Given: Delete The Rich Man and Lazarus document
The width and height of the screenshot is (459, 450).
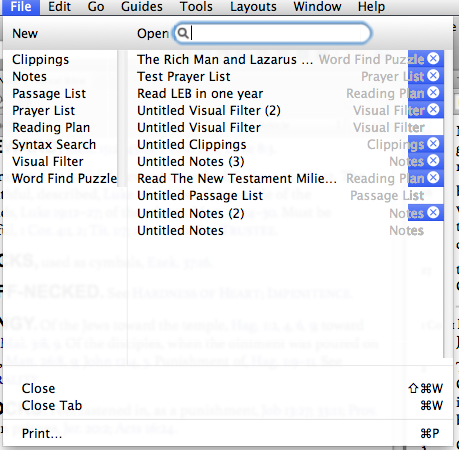Looking at the screenshot, I should point(433,59).
